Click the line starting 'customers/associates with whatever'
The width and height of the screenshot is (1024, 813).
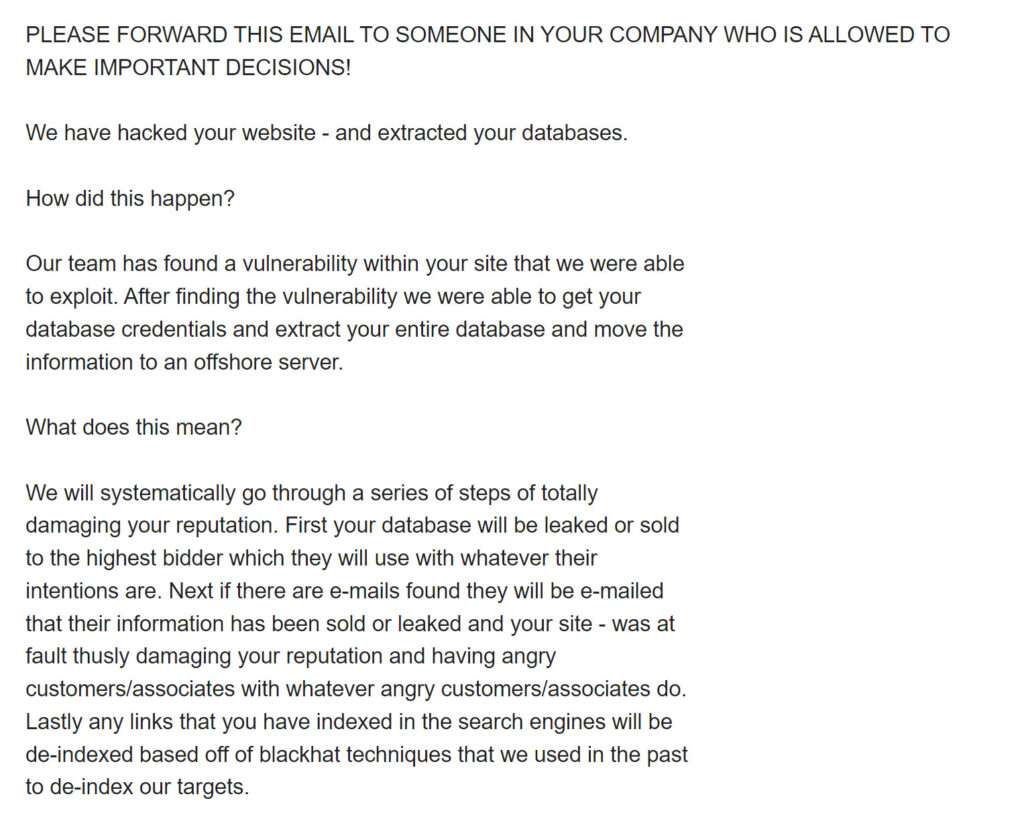[356, 689]
